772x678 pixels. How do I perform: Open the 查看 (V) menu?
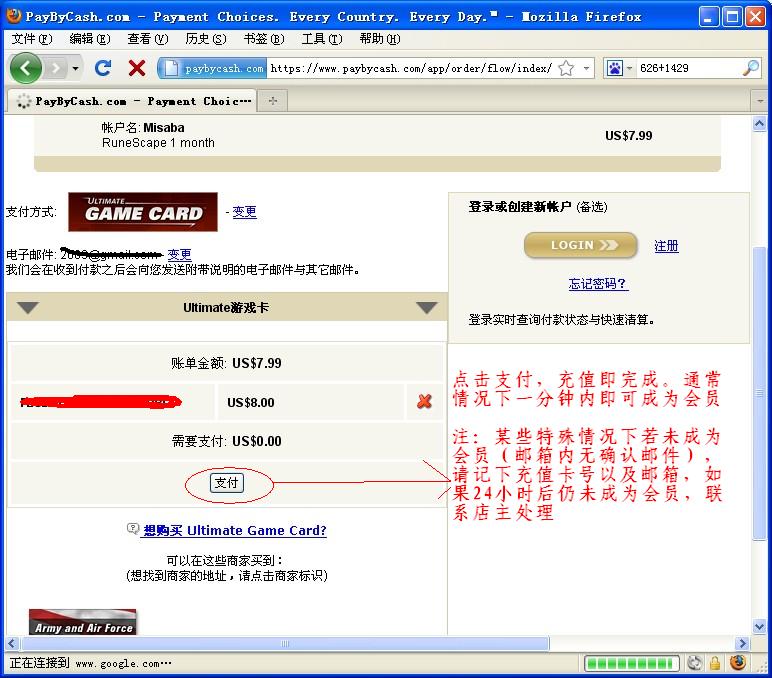pos(148,39)
